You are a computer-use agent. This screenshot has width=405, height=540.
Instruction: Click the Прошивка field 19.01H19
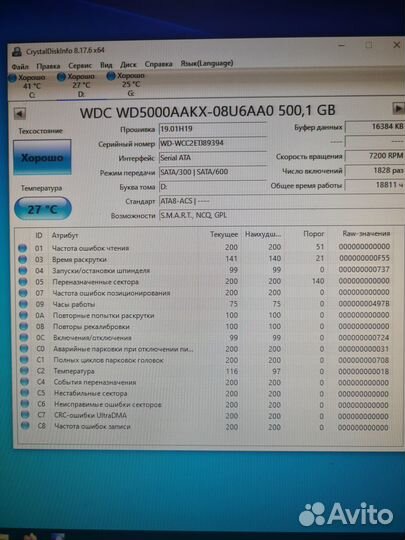(212, 129)
